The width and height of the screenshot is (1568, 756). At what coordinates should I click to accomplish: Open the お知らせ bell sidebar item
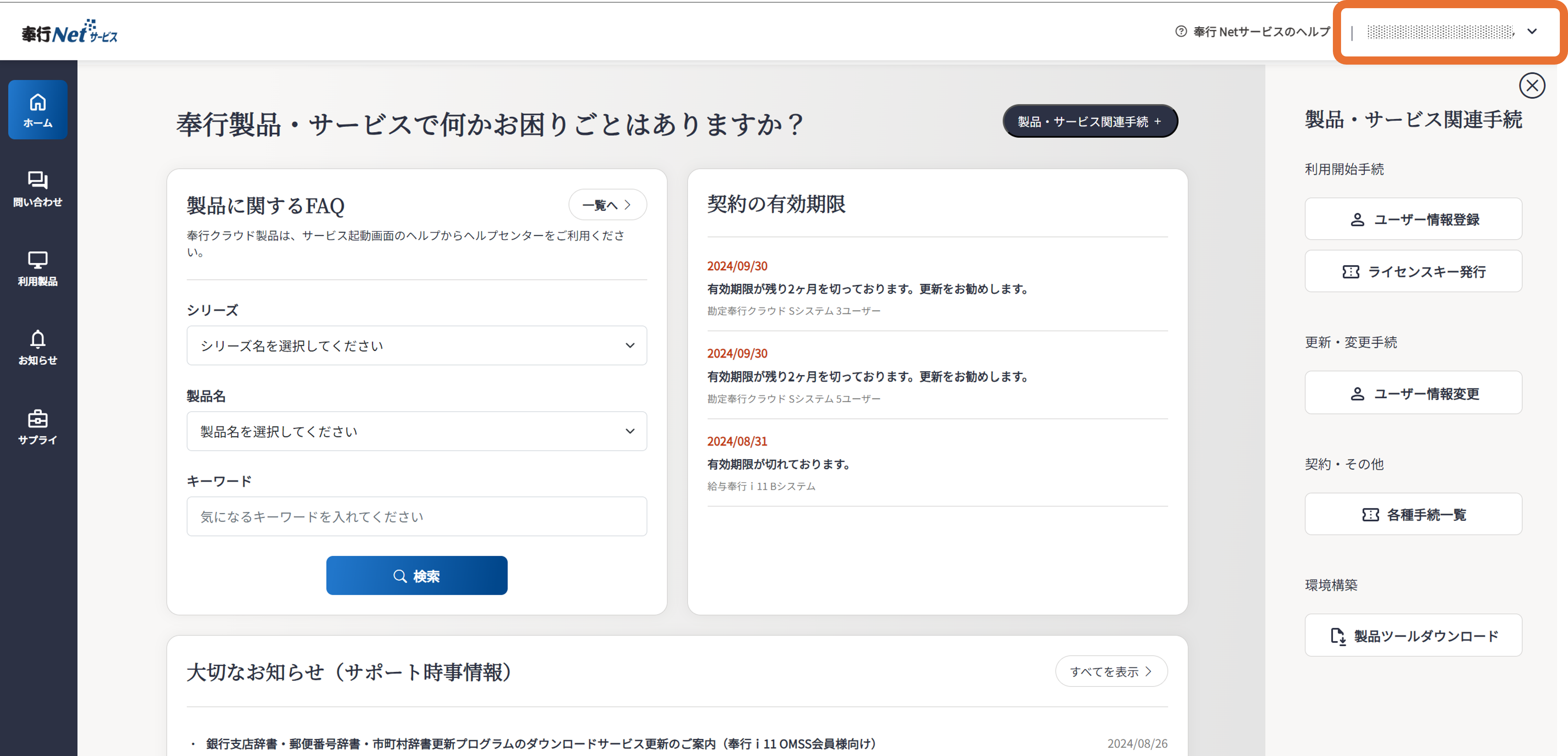point(38,348)
